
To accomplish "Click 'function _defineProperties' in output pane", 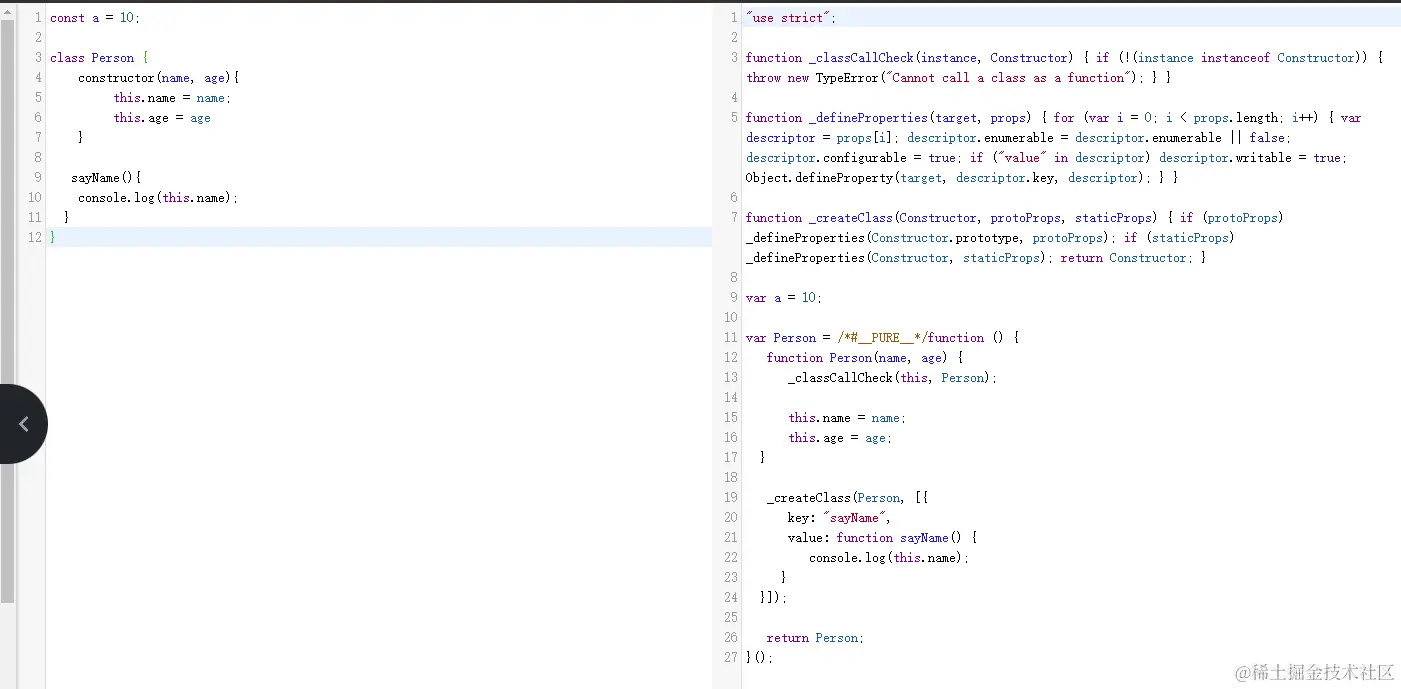I will 836,118.
